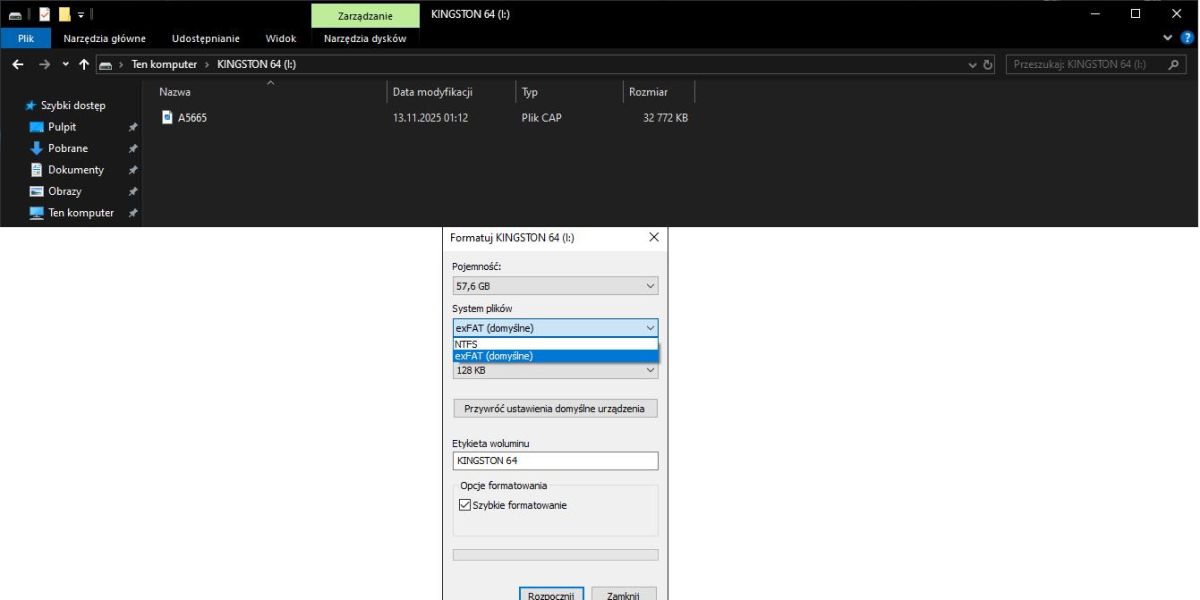Open Obrazy in the navigation pane
The image size is (1200, 600).
[64, 191]
